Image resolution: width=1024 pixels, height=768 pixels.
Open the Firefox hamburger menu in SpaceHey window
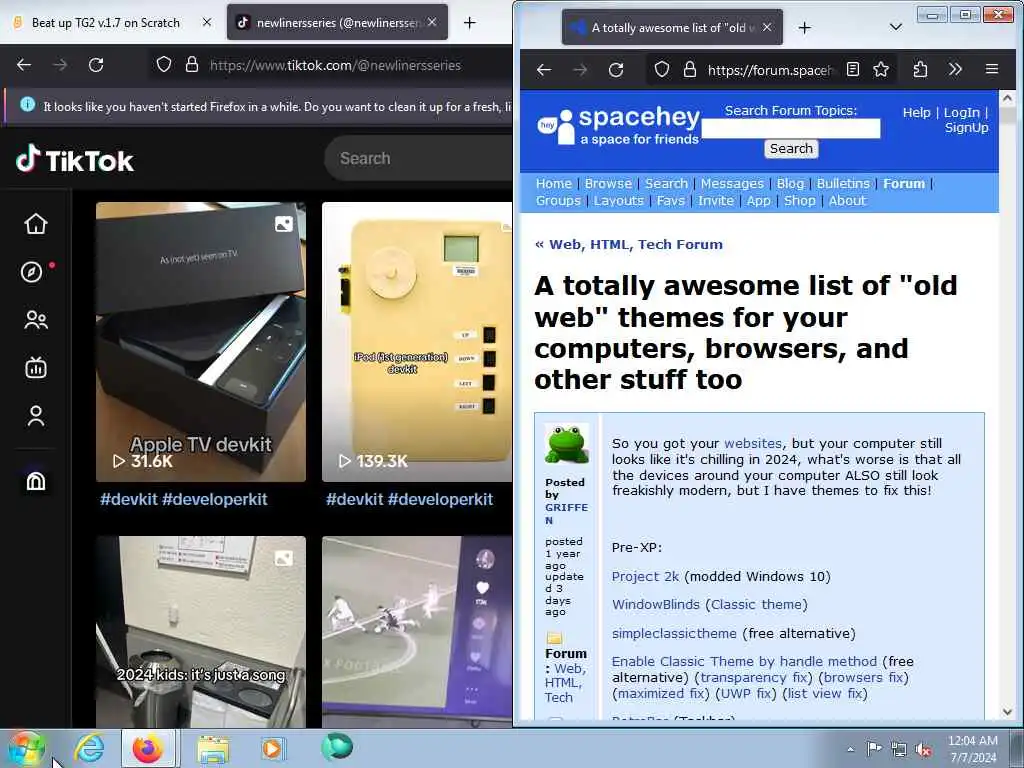click(992, 69)
